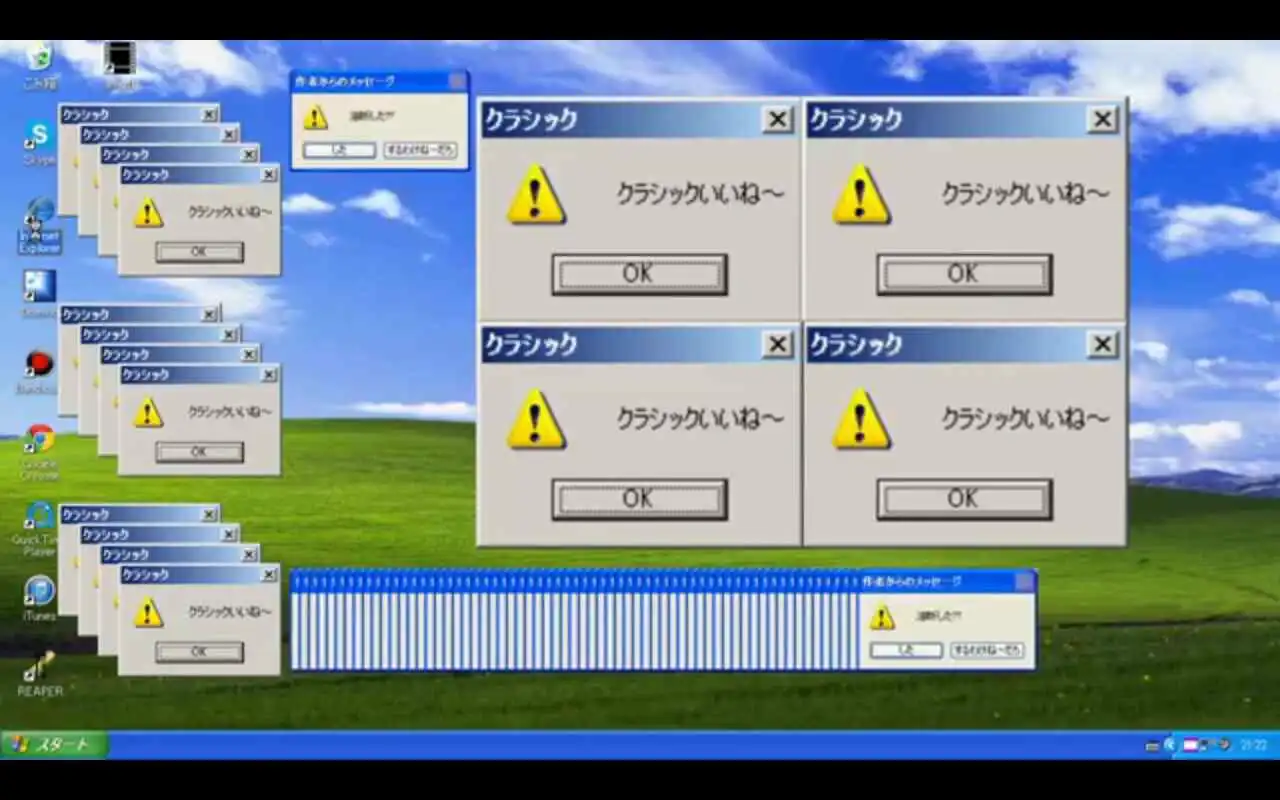The height and width of the screenshot is (800, 1280).
Task: Click the warning icon in the lower-right large dialog
Action: click(861, 419)
